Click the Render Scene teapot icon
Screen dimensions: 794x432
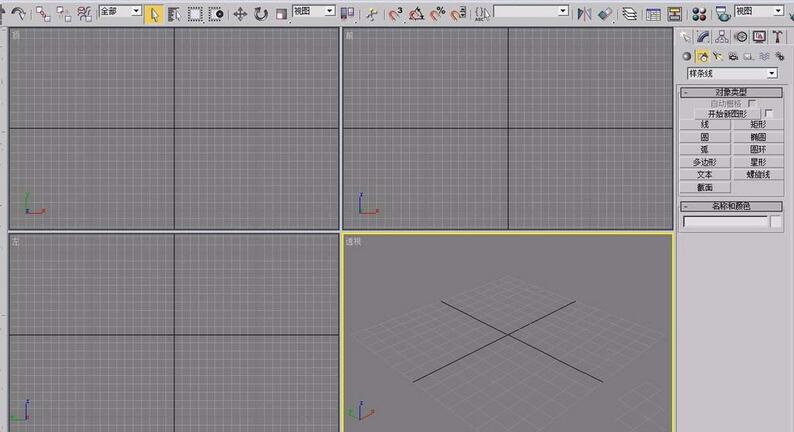(723, 15)
